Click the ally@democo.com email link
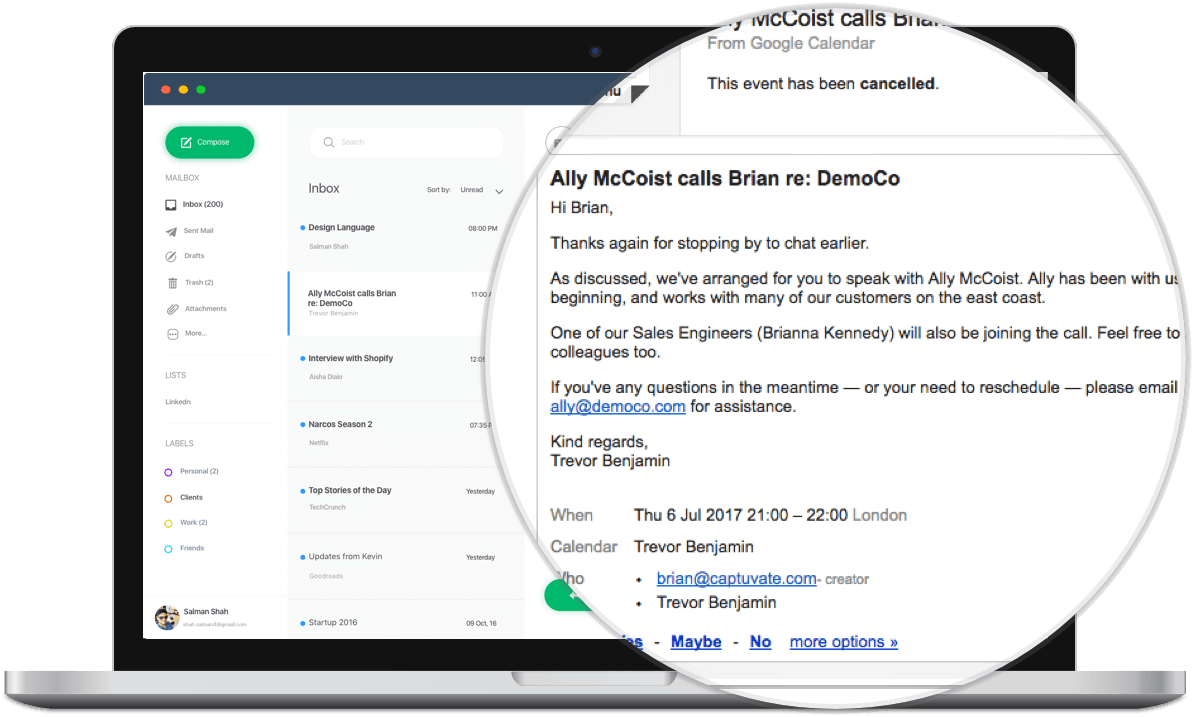The height and width of the screenshot is (717, 1194). [618, 406]
